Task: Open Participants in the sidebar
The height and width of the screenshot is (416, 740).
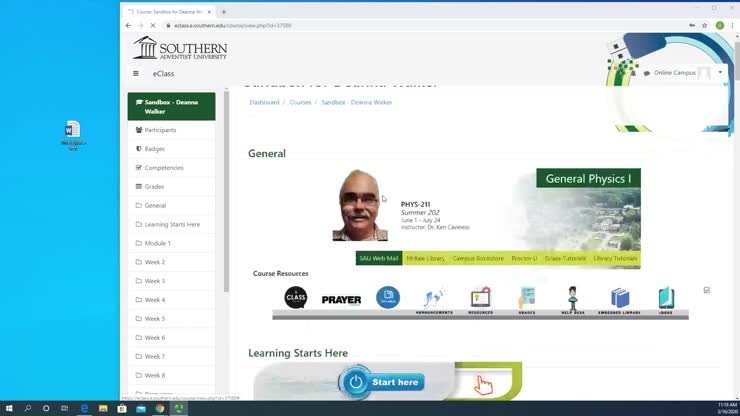Action: pos(171,130)
